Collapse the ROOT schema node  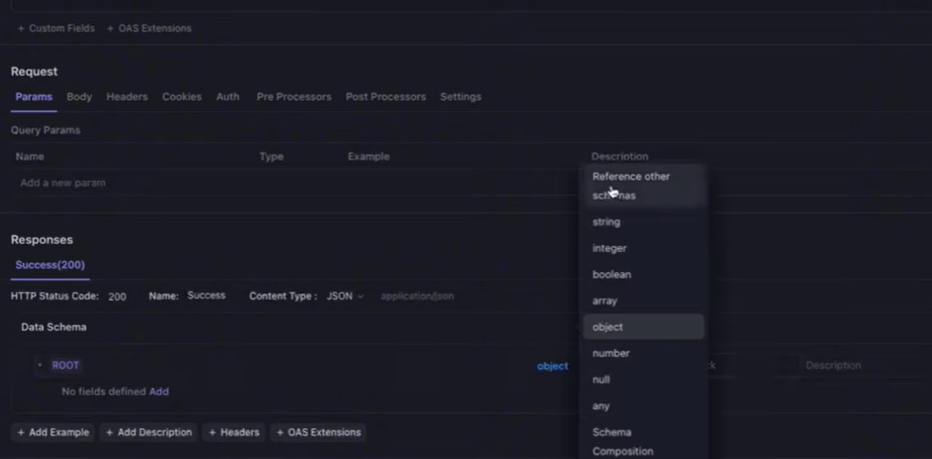[x=40, y=366]
